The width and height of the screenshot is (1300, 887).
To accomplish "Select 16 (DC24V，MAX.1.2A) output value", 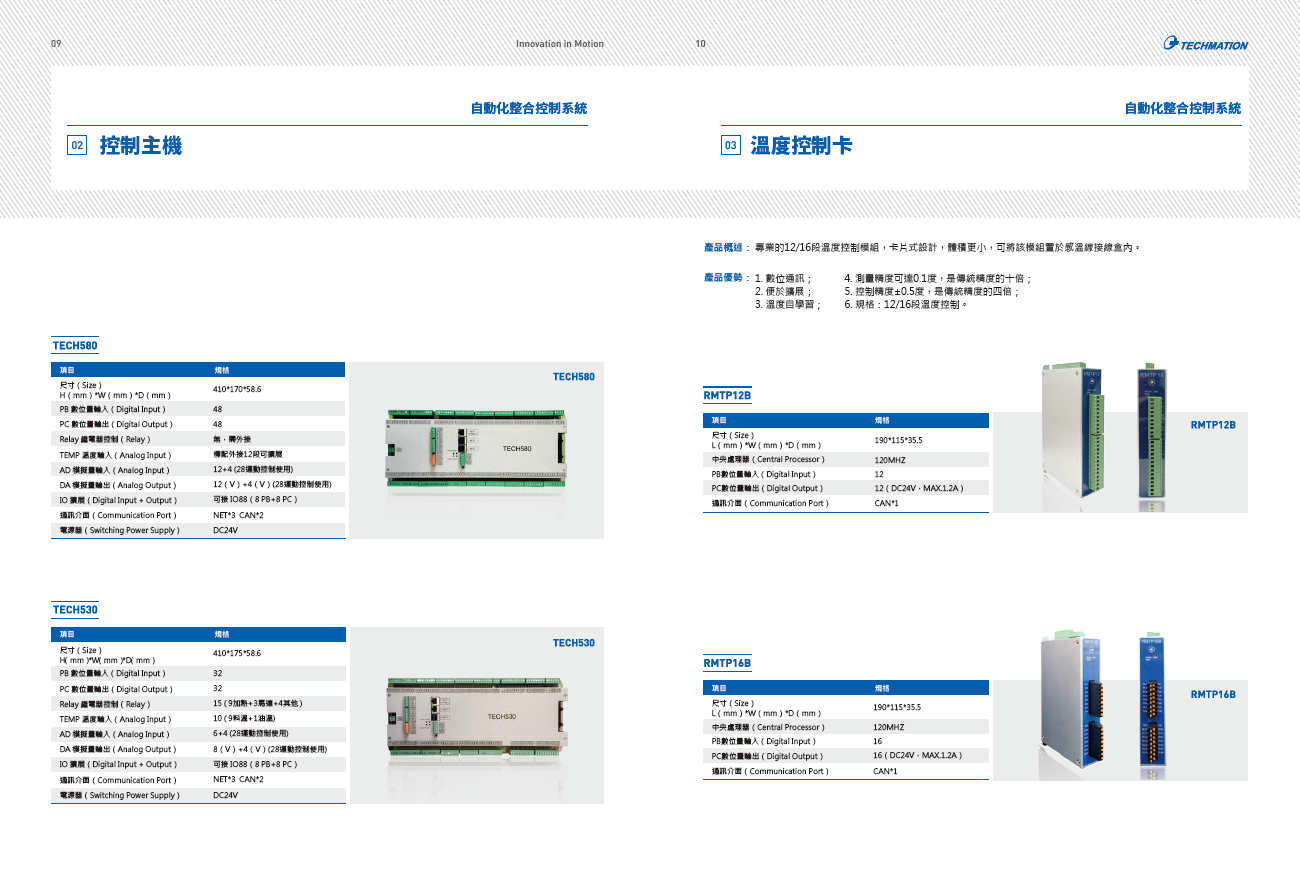I will coord(918,756).
